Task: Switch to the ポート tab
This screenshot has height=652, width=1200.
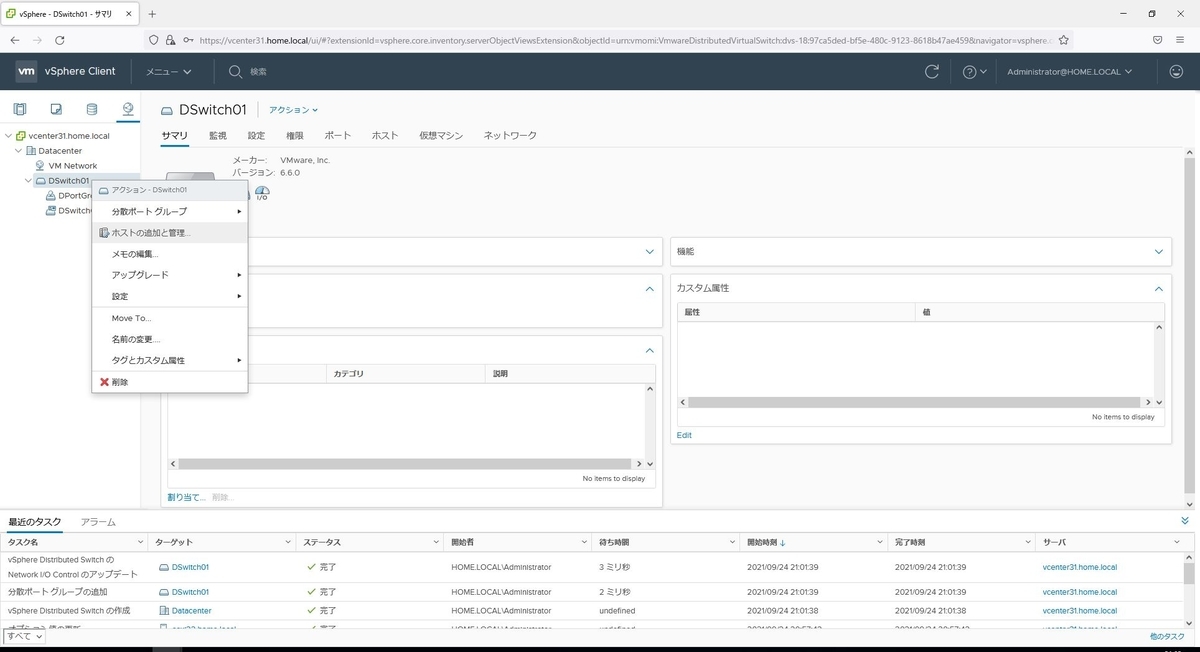Action: tap(338, 135)
